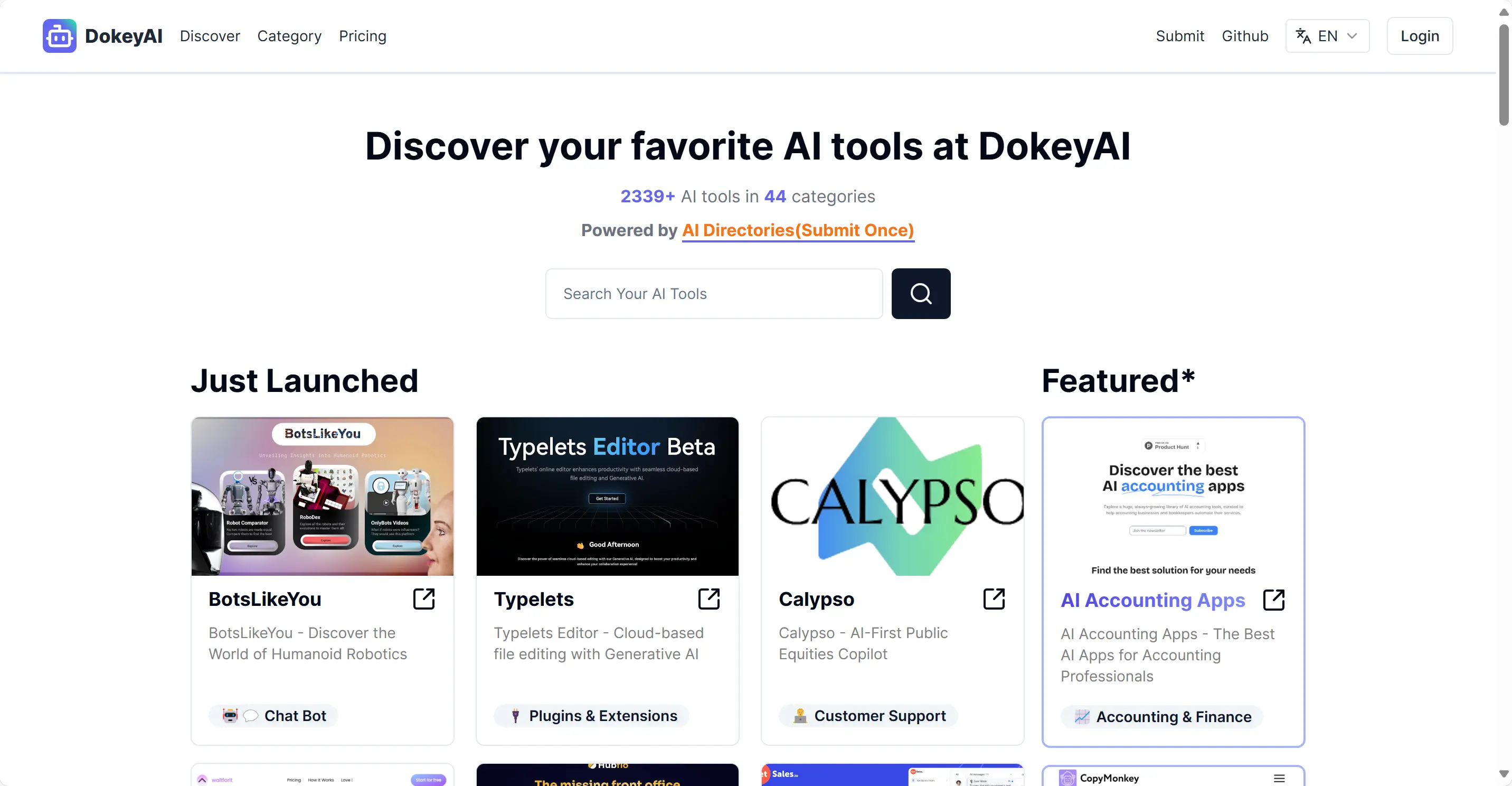The height and width of the screenshot is (786, 1512).
Task: Click the chart icon in Accounting & Finance tag
Action: pos(1082,717)
